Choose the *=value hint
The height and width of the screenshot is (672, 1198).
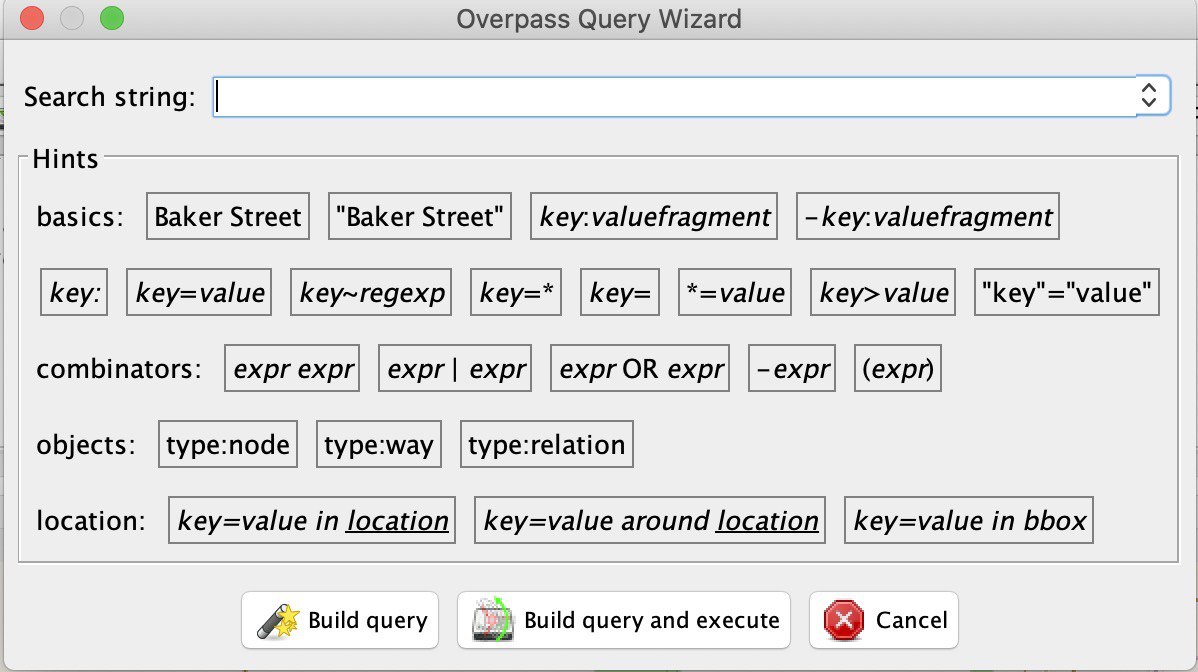[735, 292]
